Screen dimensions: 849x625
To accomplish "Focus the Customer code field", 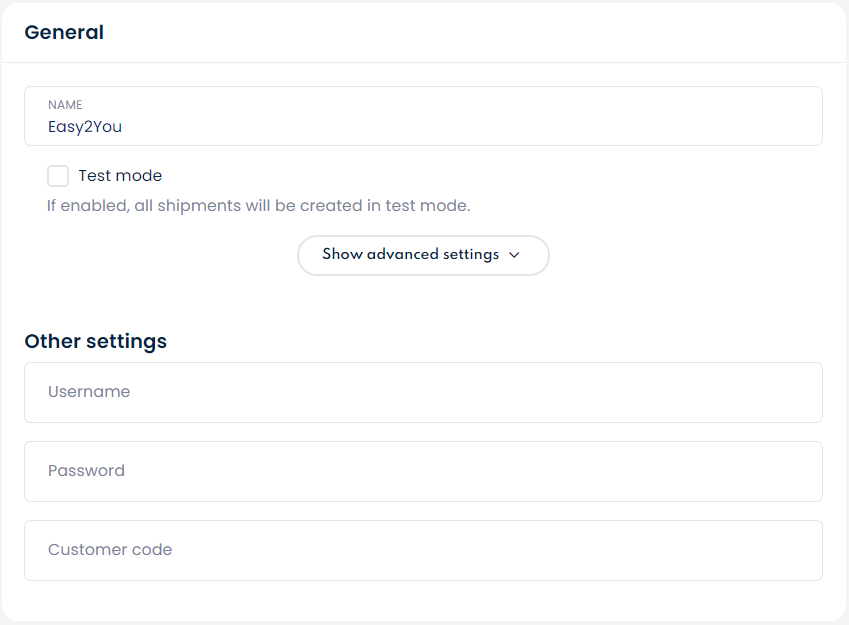I will tap(423, 550).
